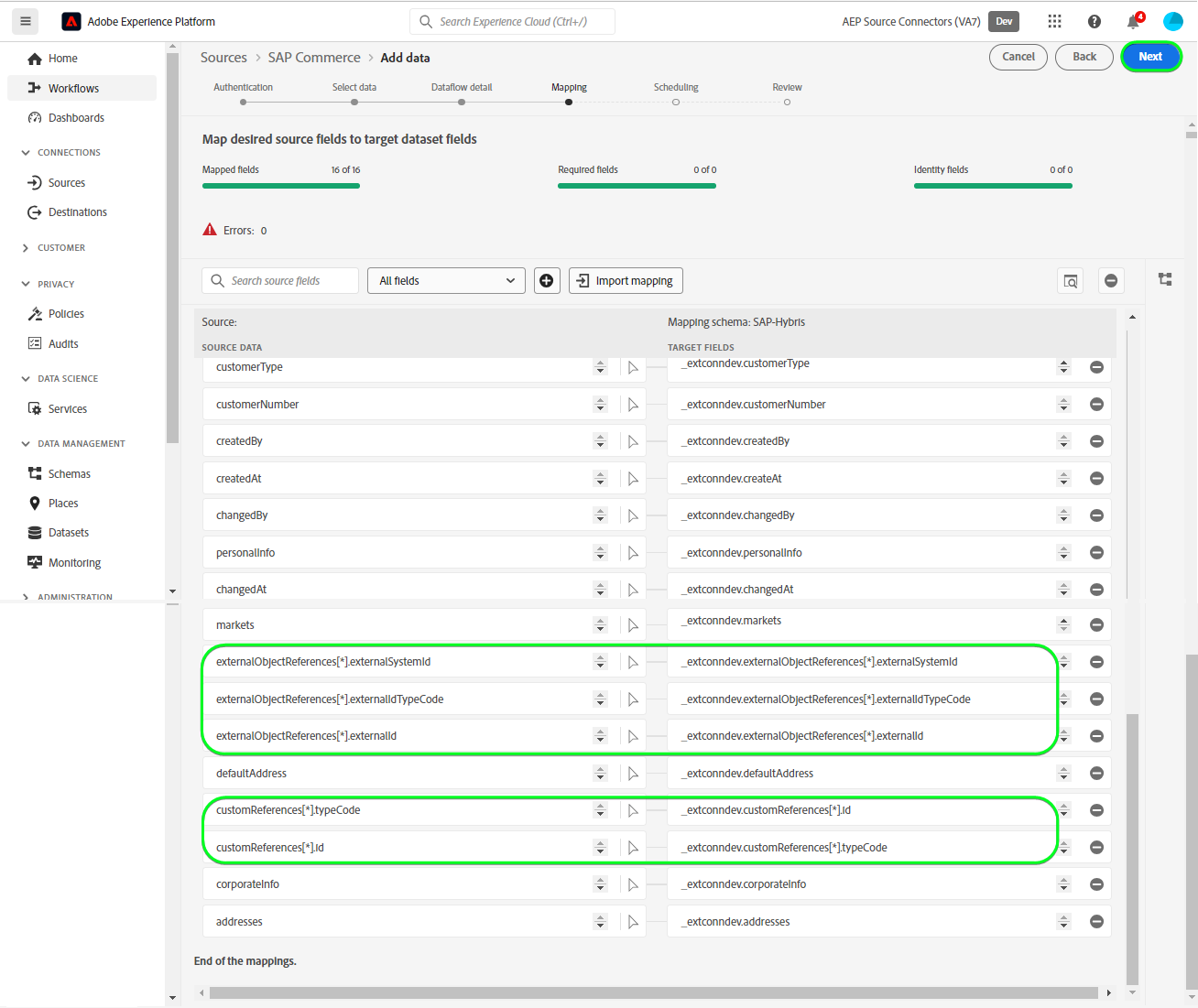Image resolution: width=1198 pixels, height=1008 pixels.
Task: Click mapping arrow icon for corporateInfo row
Action: click(633, 884)
